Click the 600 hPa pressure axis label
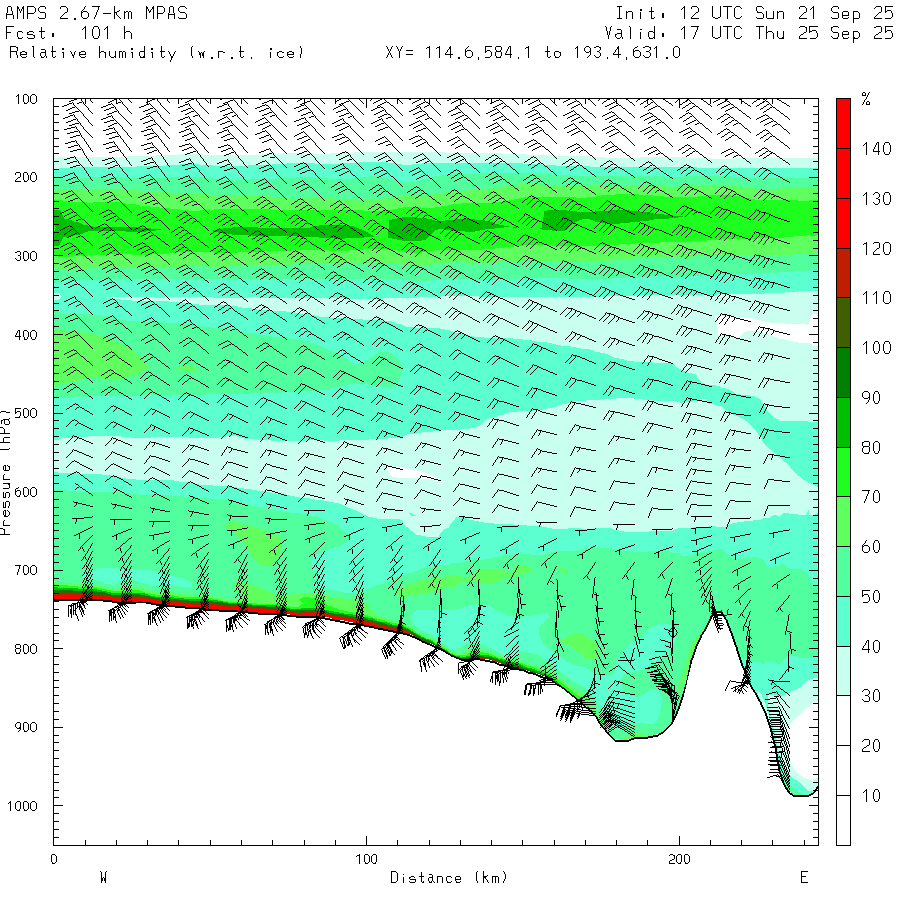Image resolution: width=900 pixels, height=900 pixels. click(26, 492)
